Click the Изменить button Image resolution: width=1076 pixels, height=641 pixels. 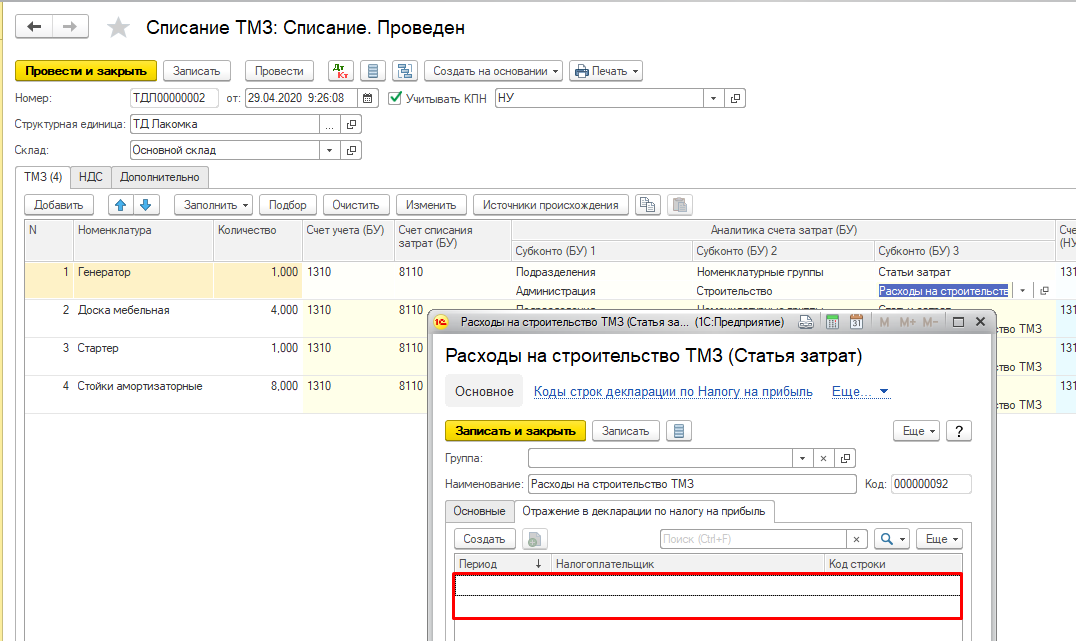point(431,205)
